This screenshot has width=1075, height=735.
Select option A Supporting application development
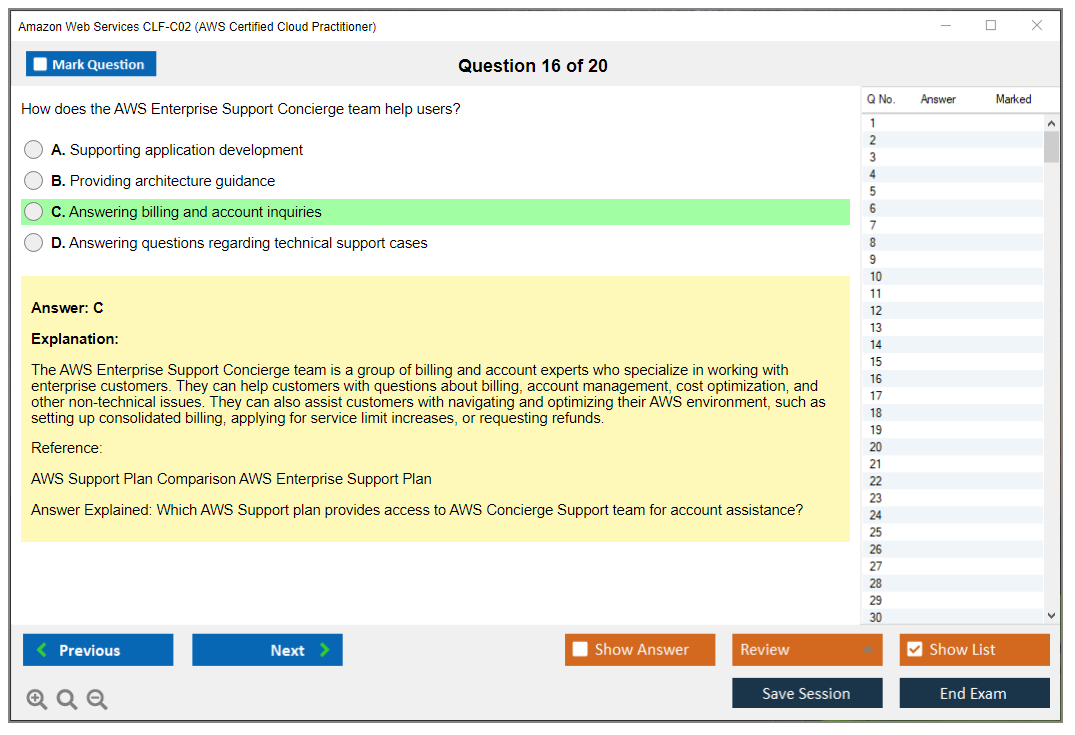click(x=34, y=150)
